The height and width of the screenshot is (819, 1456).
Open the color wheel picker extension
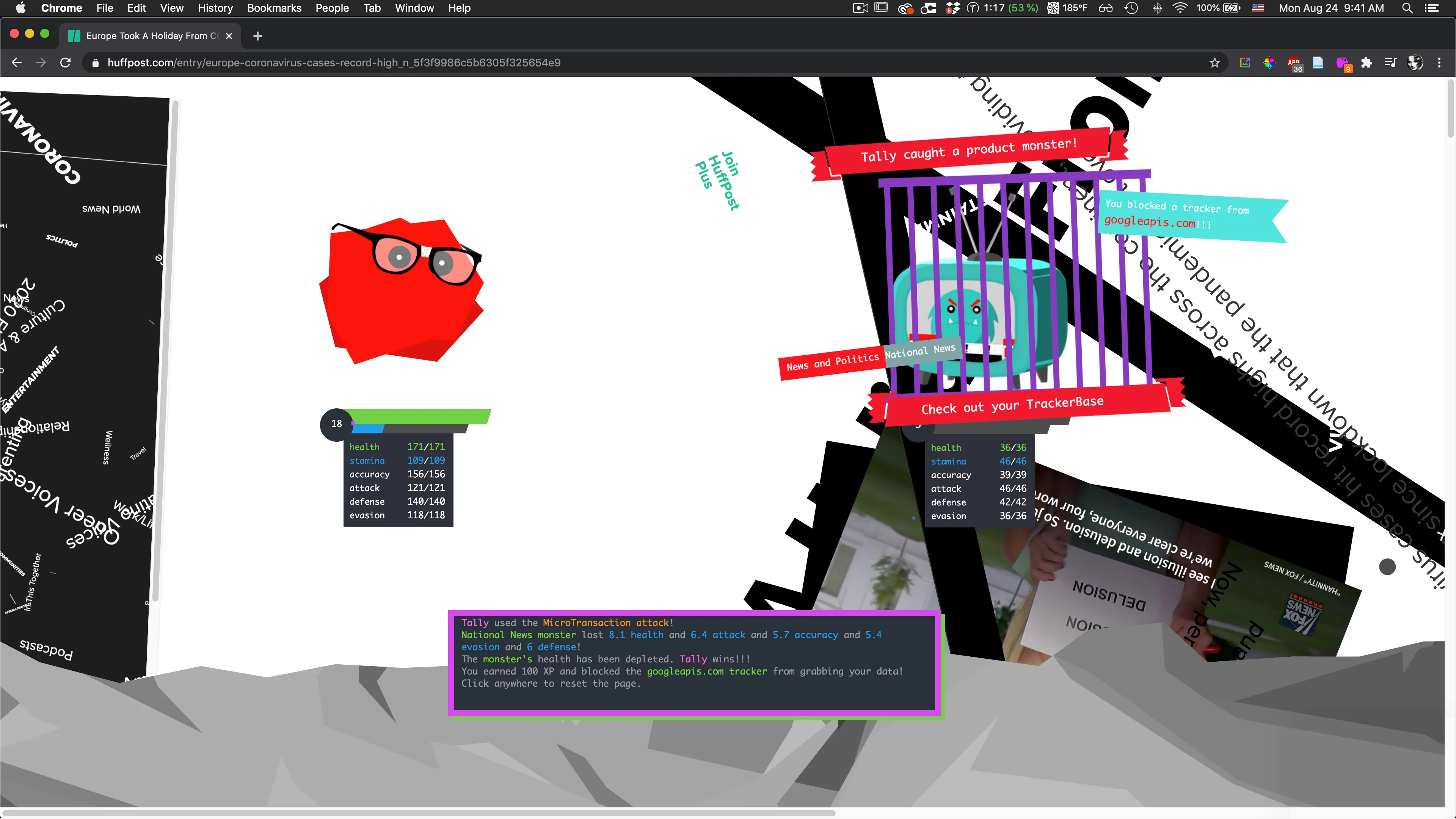(x=1269, y=63)
